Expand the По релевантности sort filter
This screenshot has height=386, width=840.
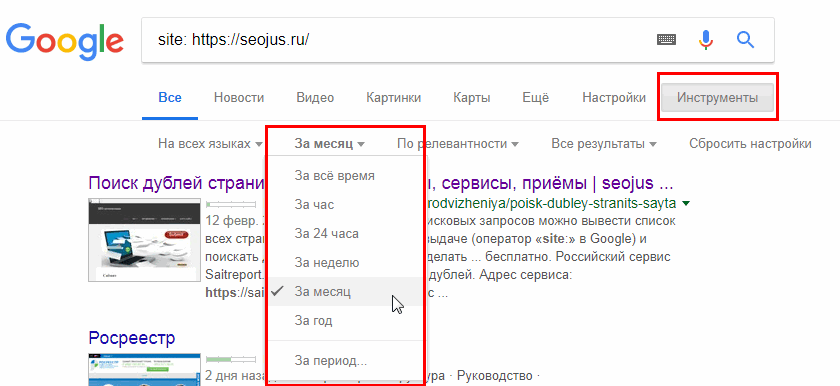pos(458,143)
